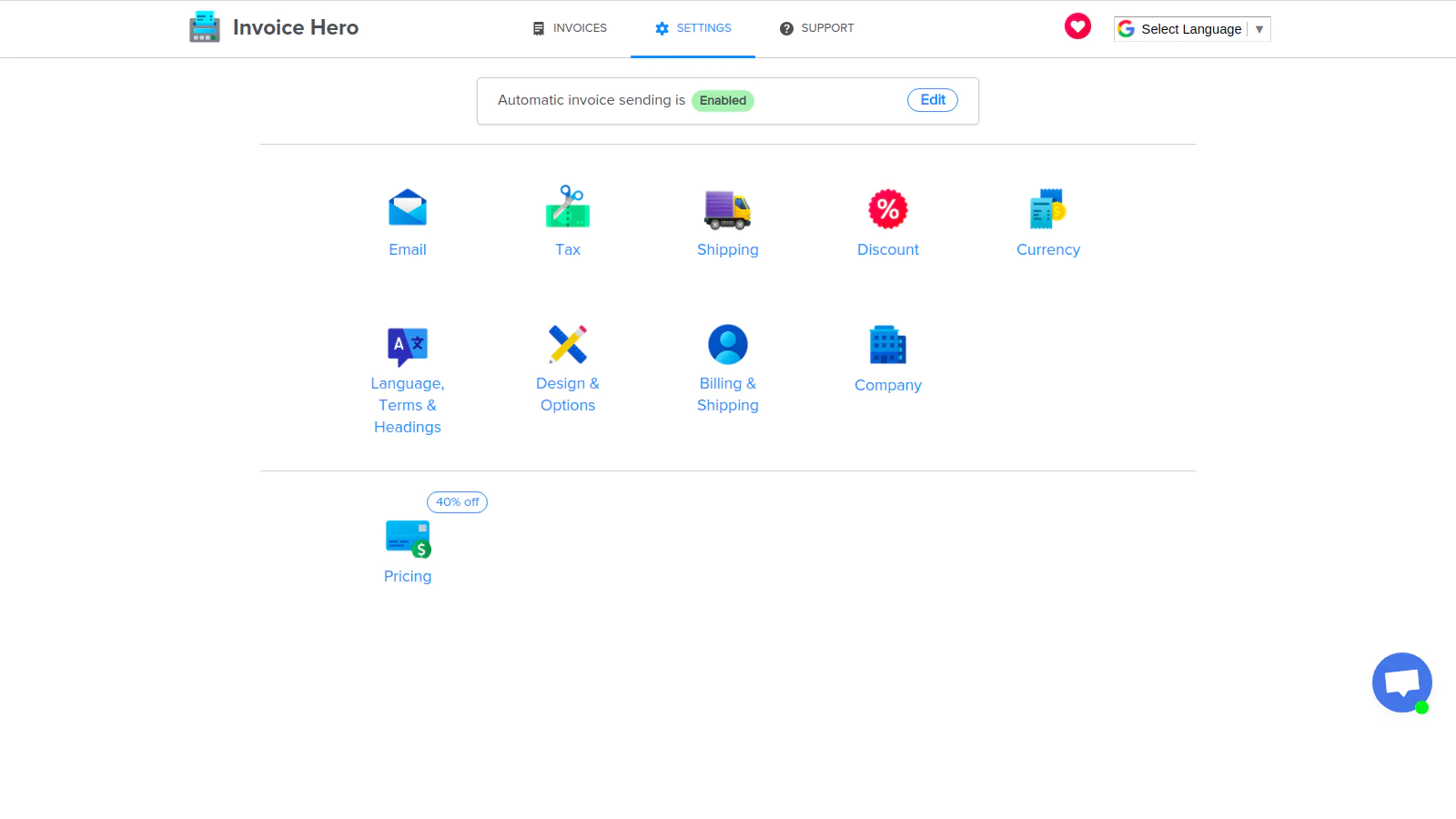This screenshot has height=819, width=1456.
Task: Open the Shipping settings via truck icon
Action: click(727, 209)
